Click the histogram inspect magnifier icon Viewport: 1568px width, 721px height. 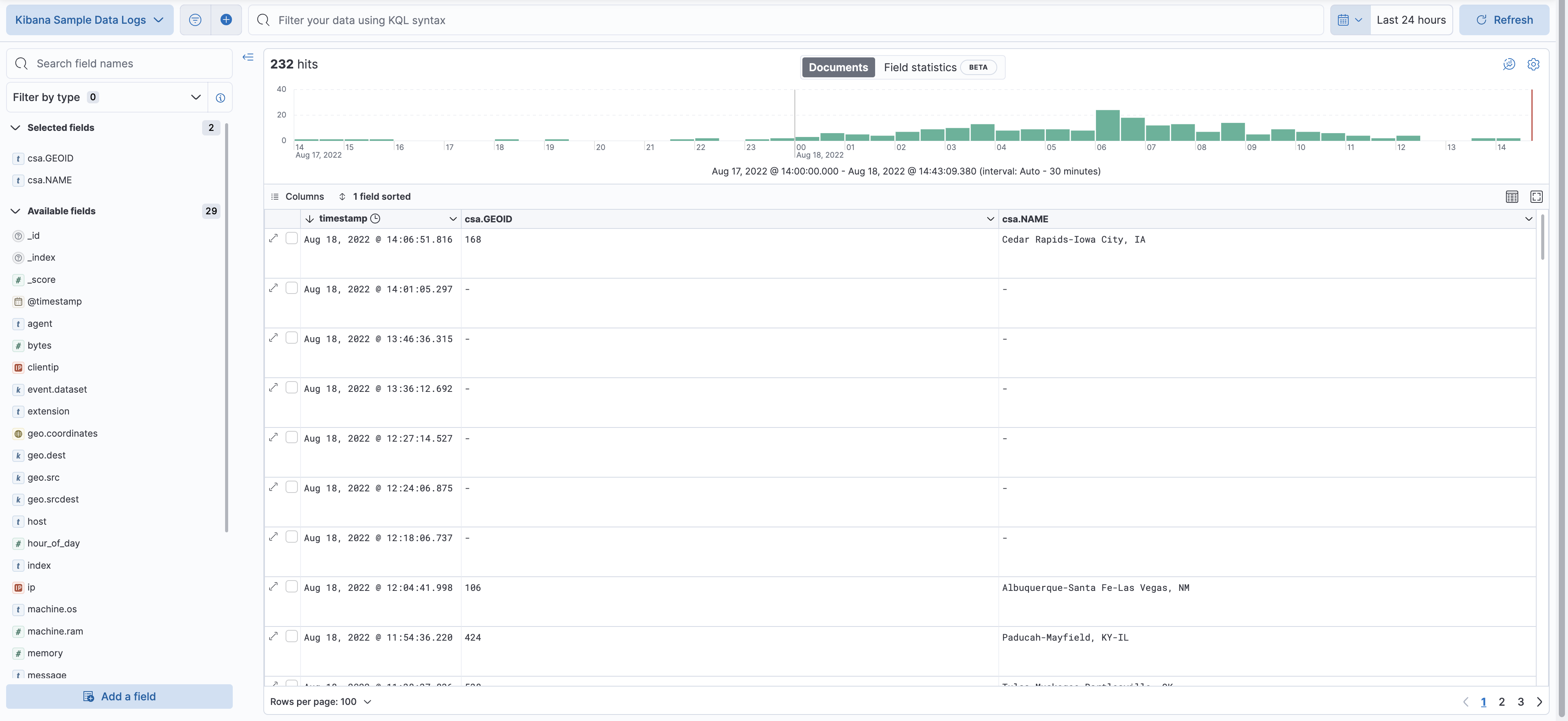(1508, 64)
